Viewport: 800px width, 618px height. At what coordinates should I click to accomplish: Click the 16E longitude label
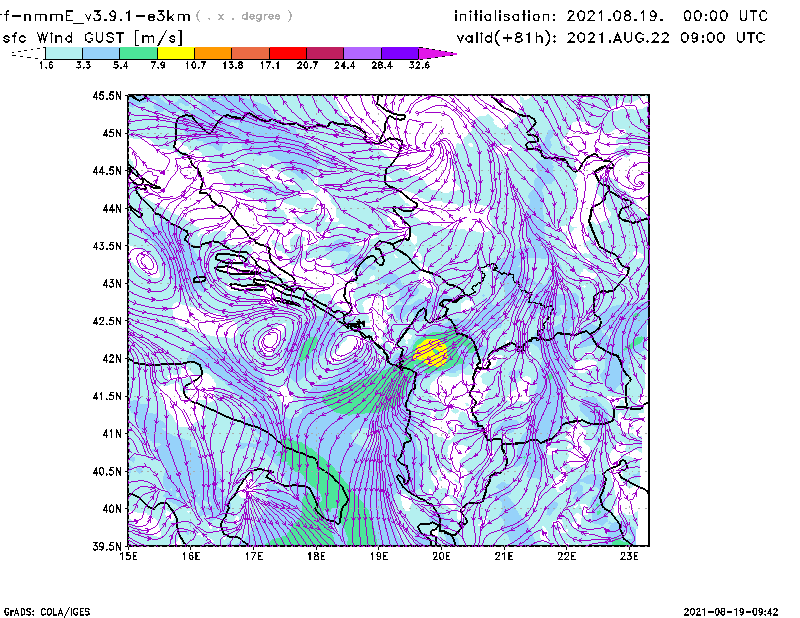(191, 556)
